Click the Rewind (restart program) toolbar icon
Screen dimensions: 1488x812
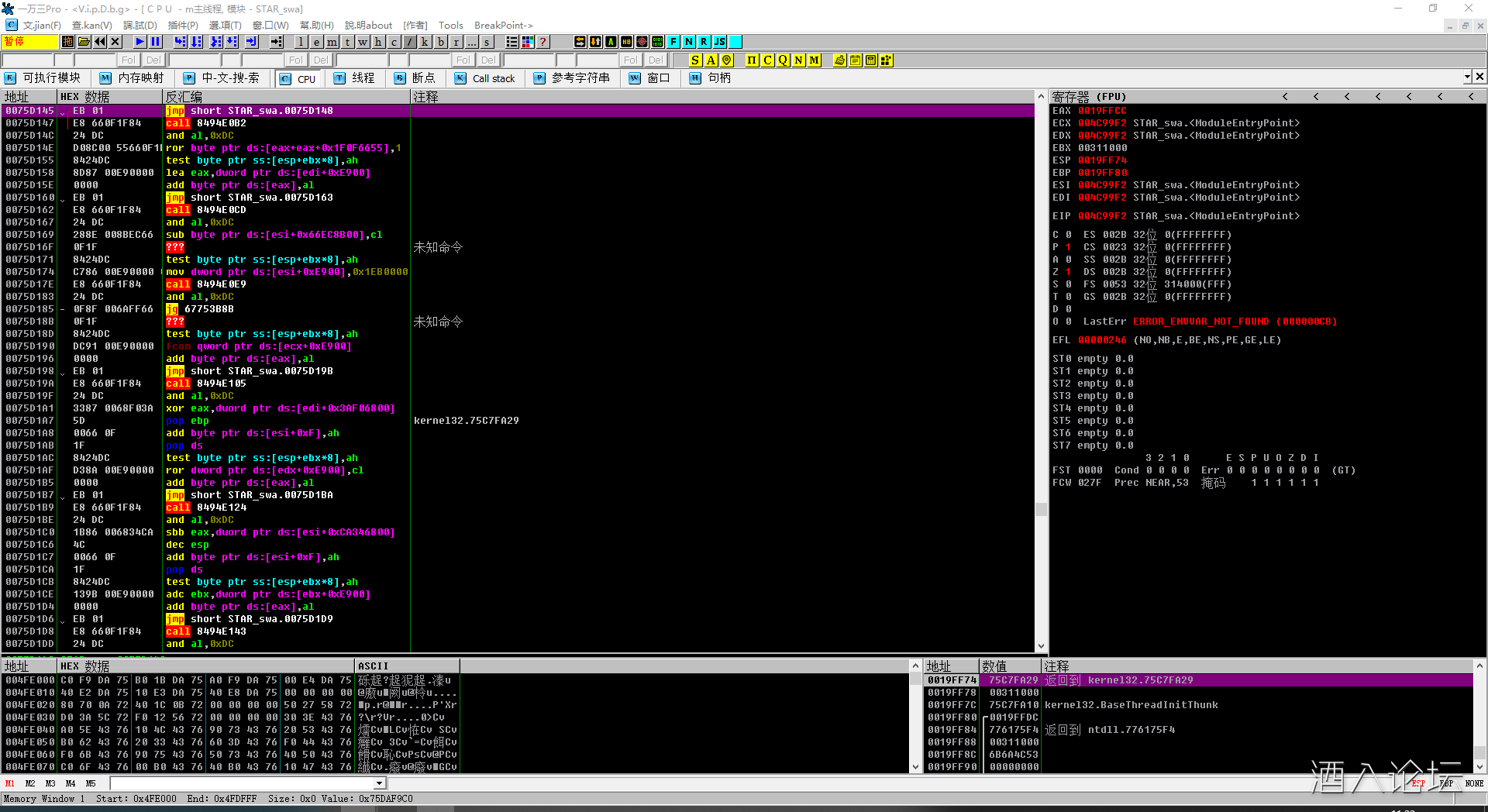(100, 42)
